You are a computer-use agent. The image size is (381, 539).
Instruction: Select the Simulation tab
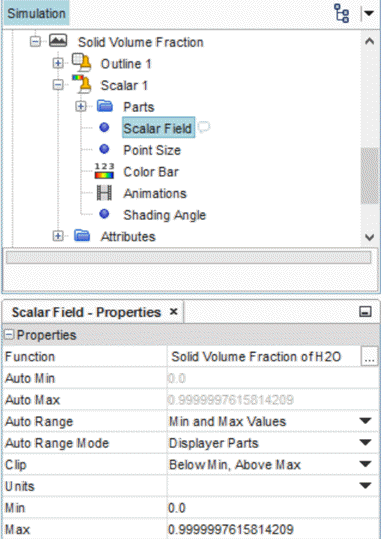(36, 13)
